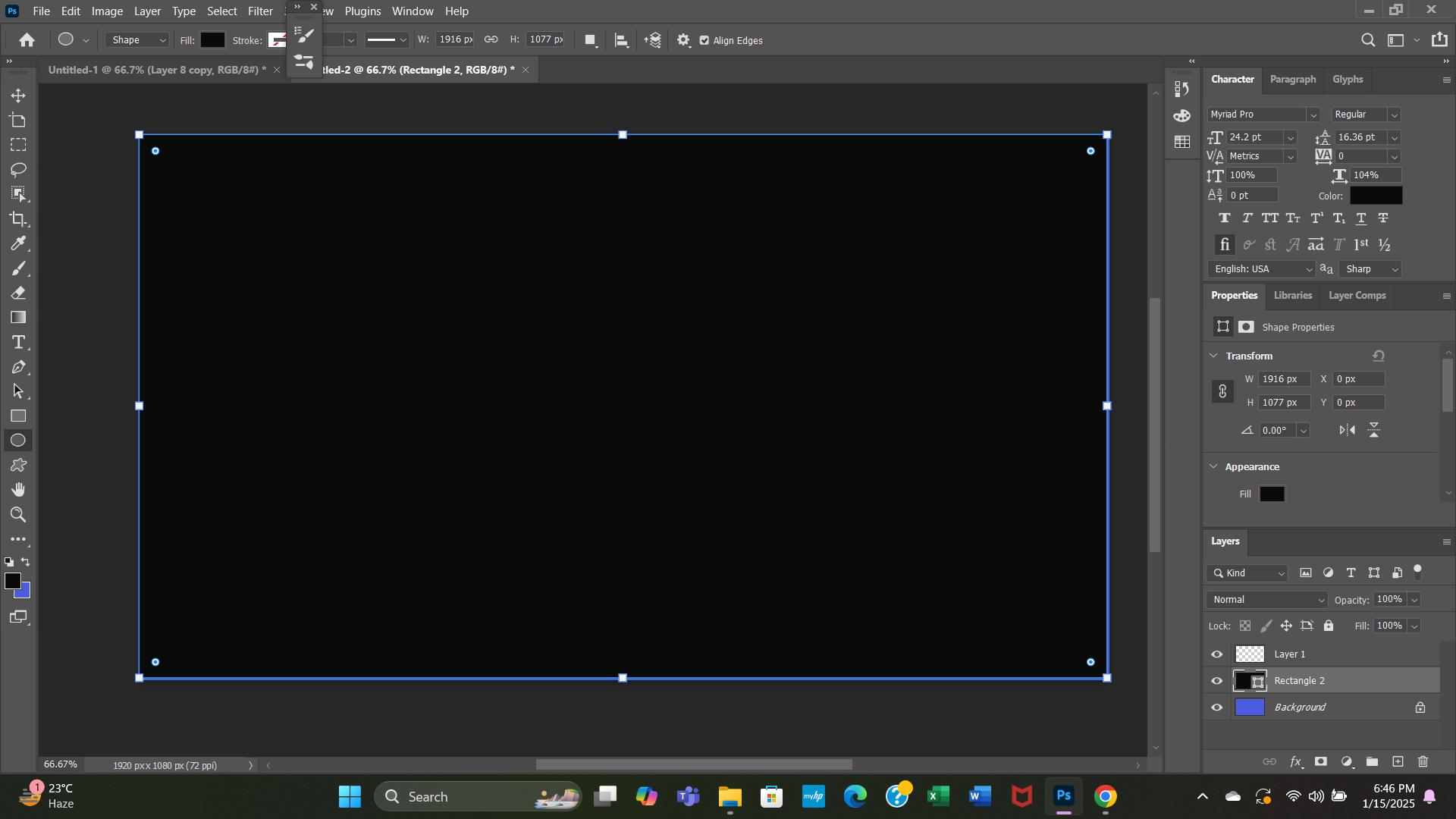Open the Plugins menu
The image size is (1456, 819).
click(362, 11)
